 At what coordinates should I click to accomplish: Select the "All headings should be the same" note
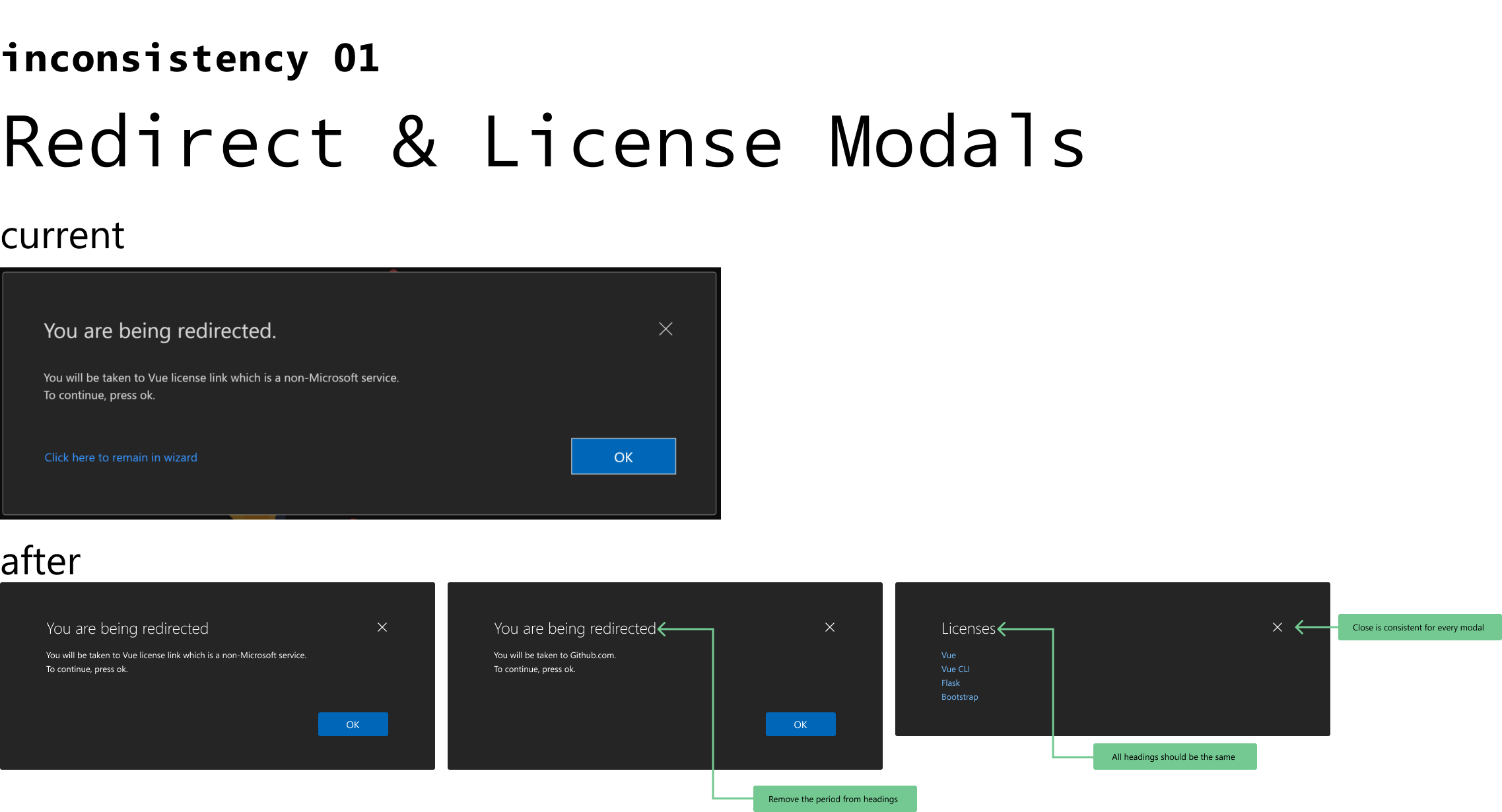tap(1174, 757)
